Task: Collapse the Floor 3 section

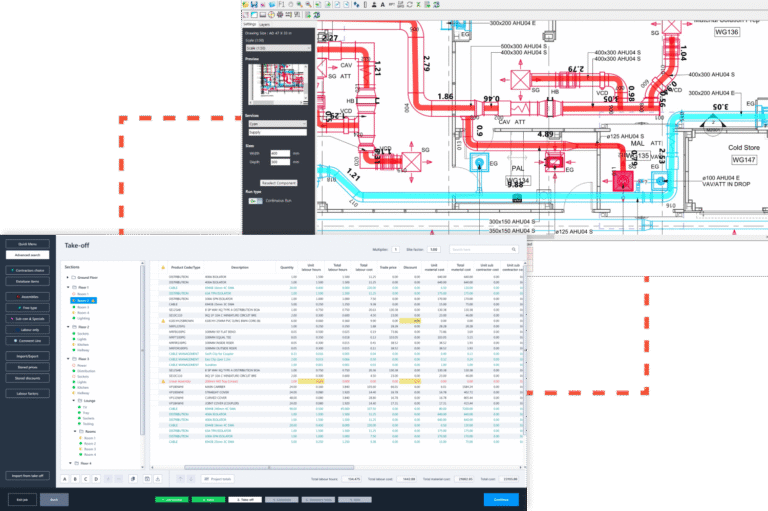Action: [x=68, y=359]
